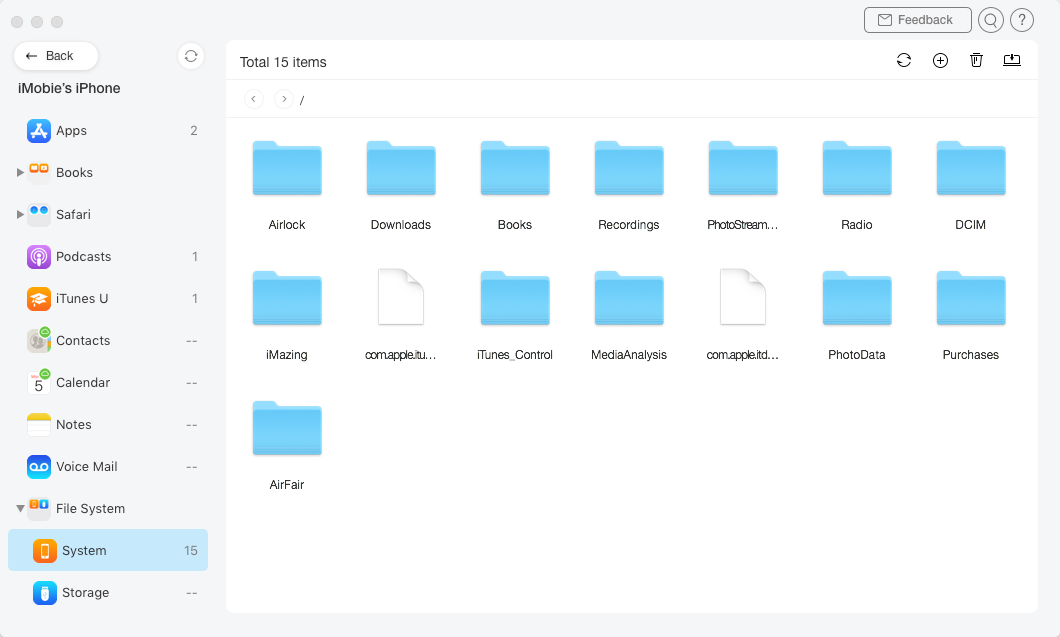Viewport: 1060px width, 637px height.
Task: Select the Purchases folder
Action: pyautogui.click(x=971, y=299)
